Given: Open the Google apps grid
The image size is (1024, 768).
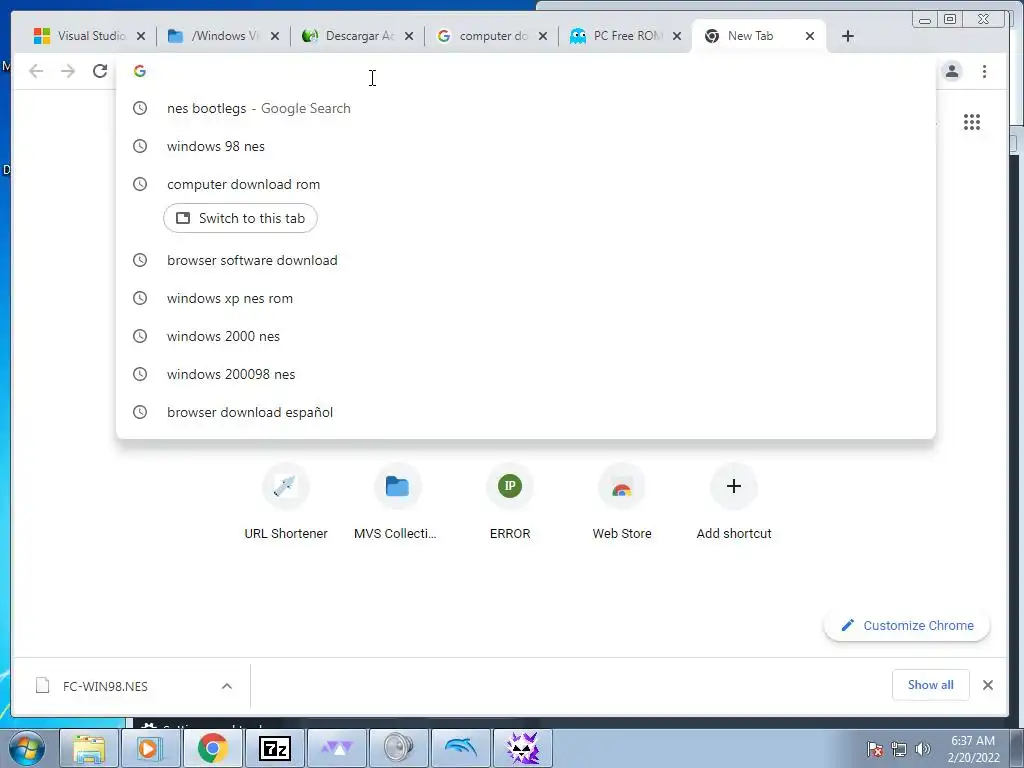Looking at the screenshot, I should coord(972,122).
